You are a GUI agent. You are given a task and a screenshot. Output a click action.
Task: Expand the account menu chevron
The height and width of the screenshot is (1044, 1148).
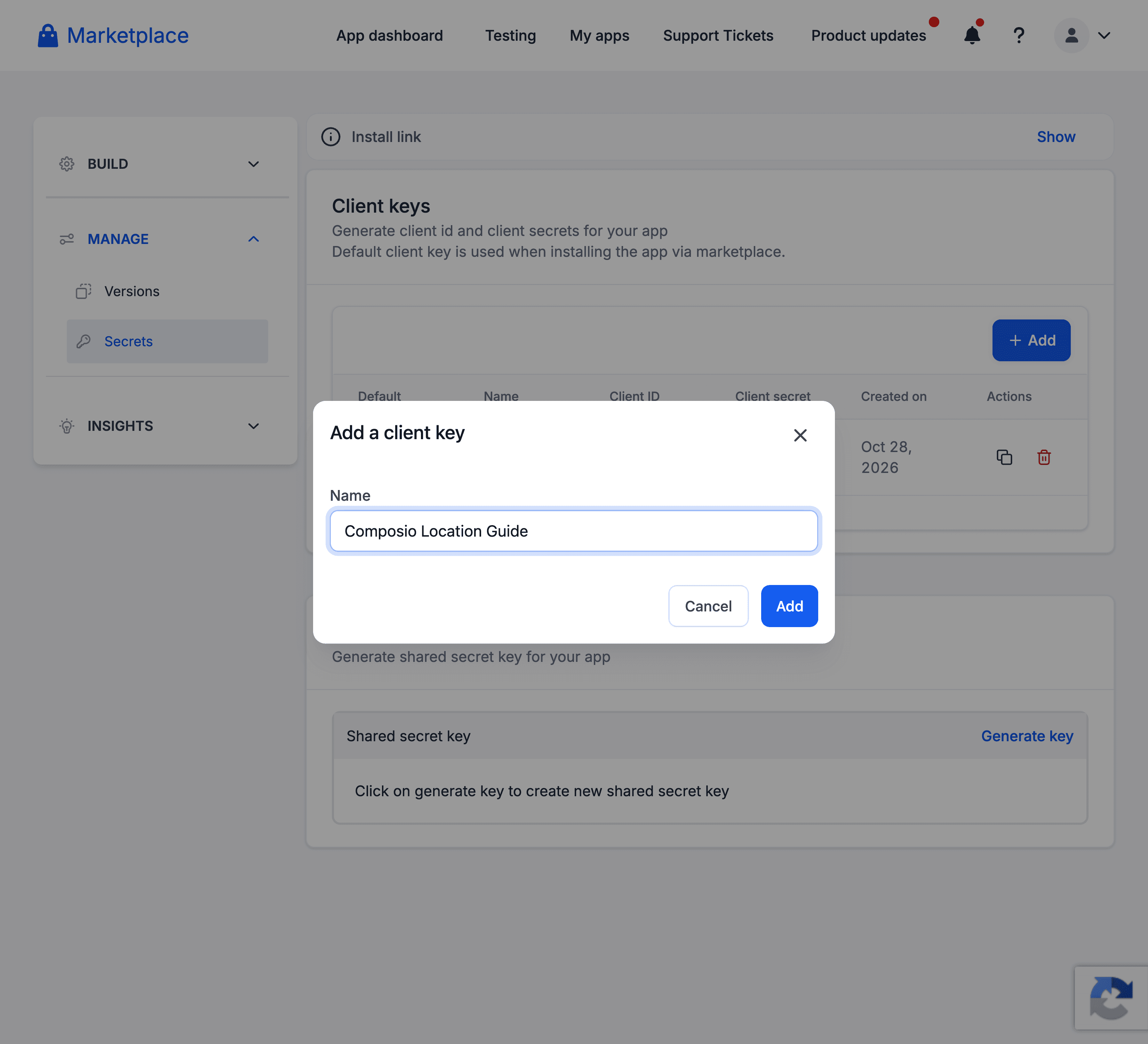[x=1103, y=35]
